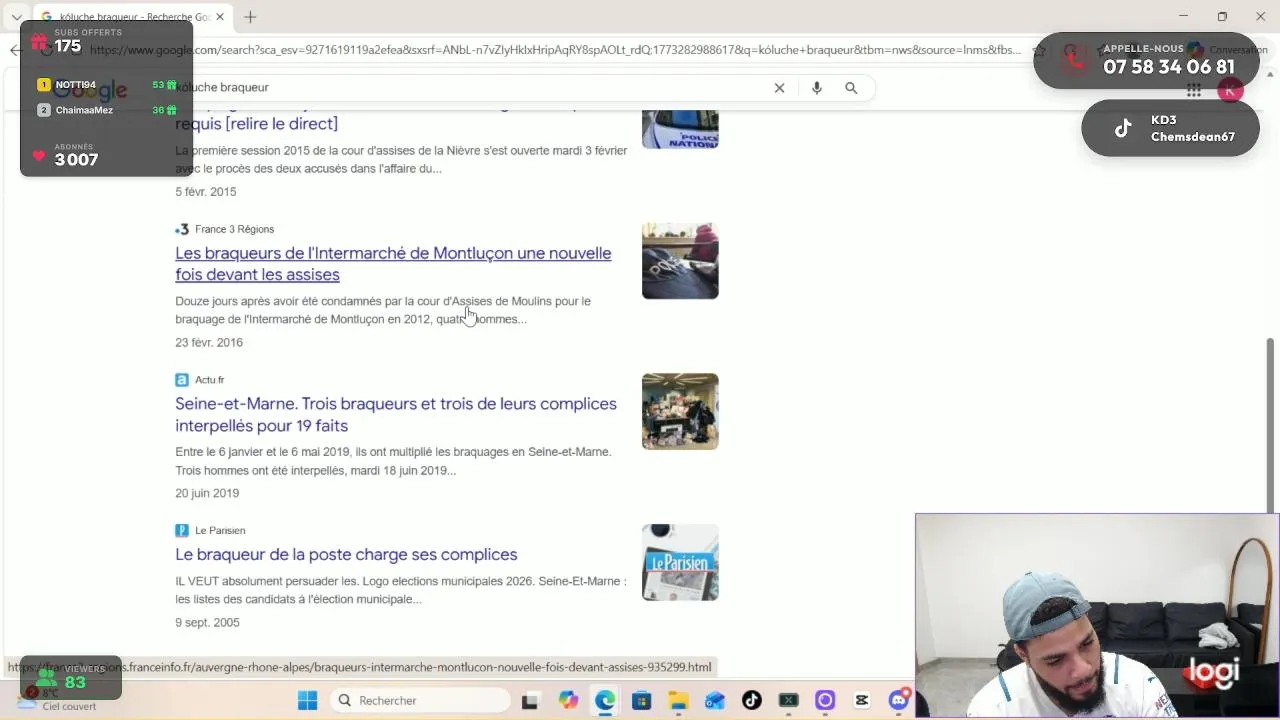Open CapCut from the taskbar
This screenshot has height=720, width=1280.
pos(862,700)
